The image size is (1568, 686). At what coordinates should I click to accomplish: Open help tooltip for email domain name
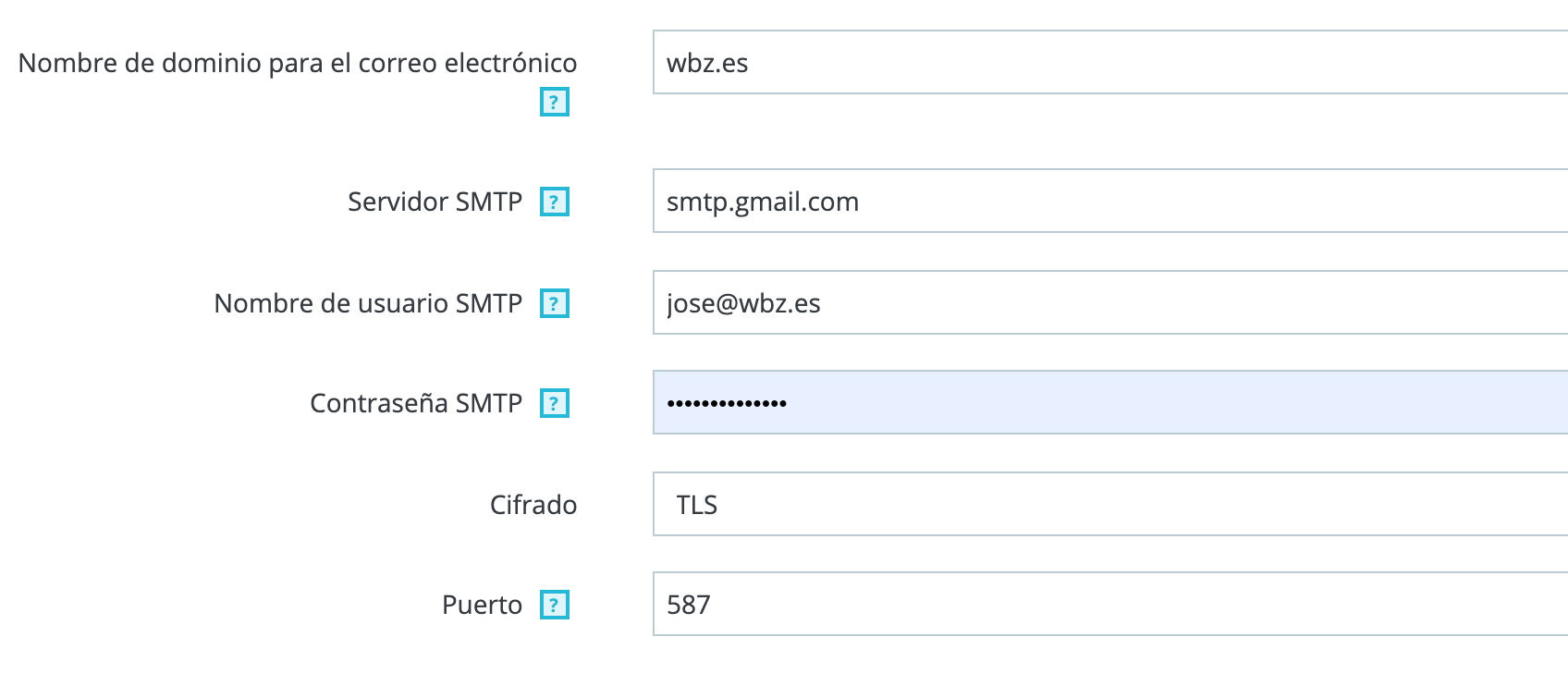pyautogui.click(x=554, y=102)
